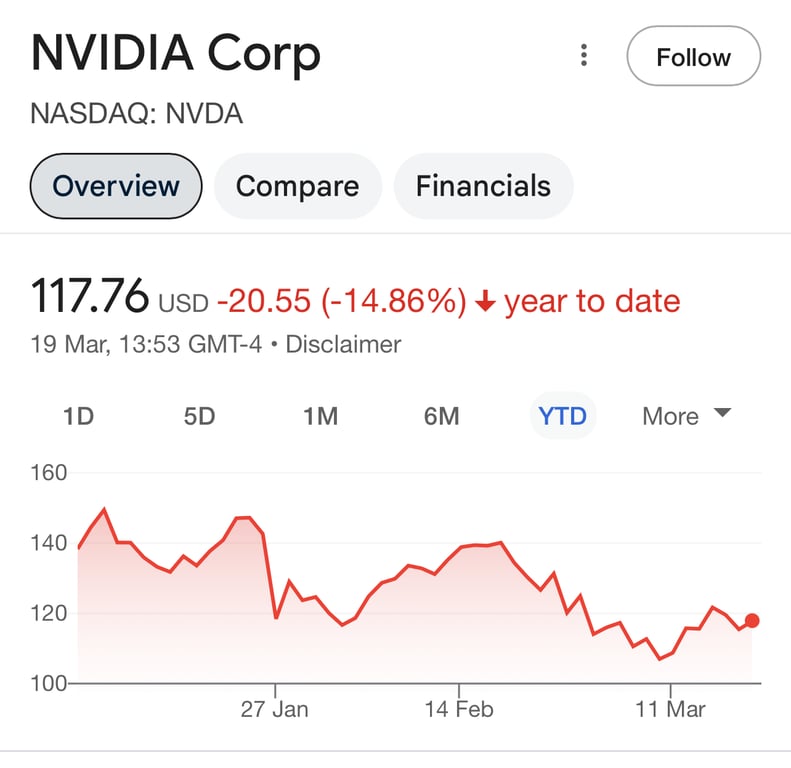This screenshot has width=791, height=768.
Task: Expand the More time ranges dropdown
Action: click(687, 416)
